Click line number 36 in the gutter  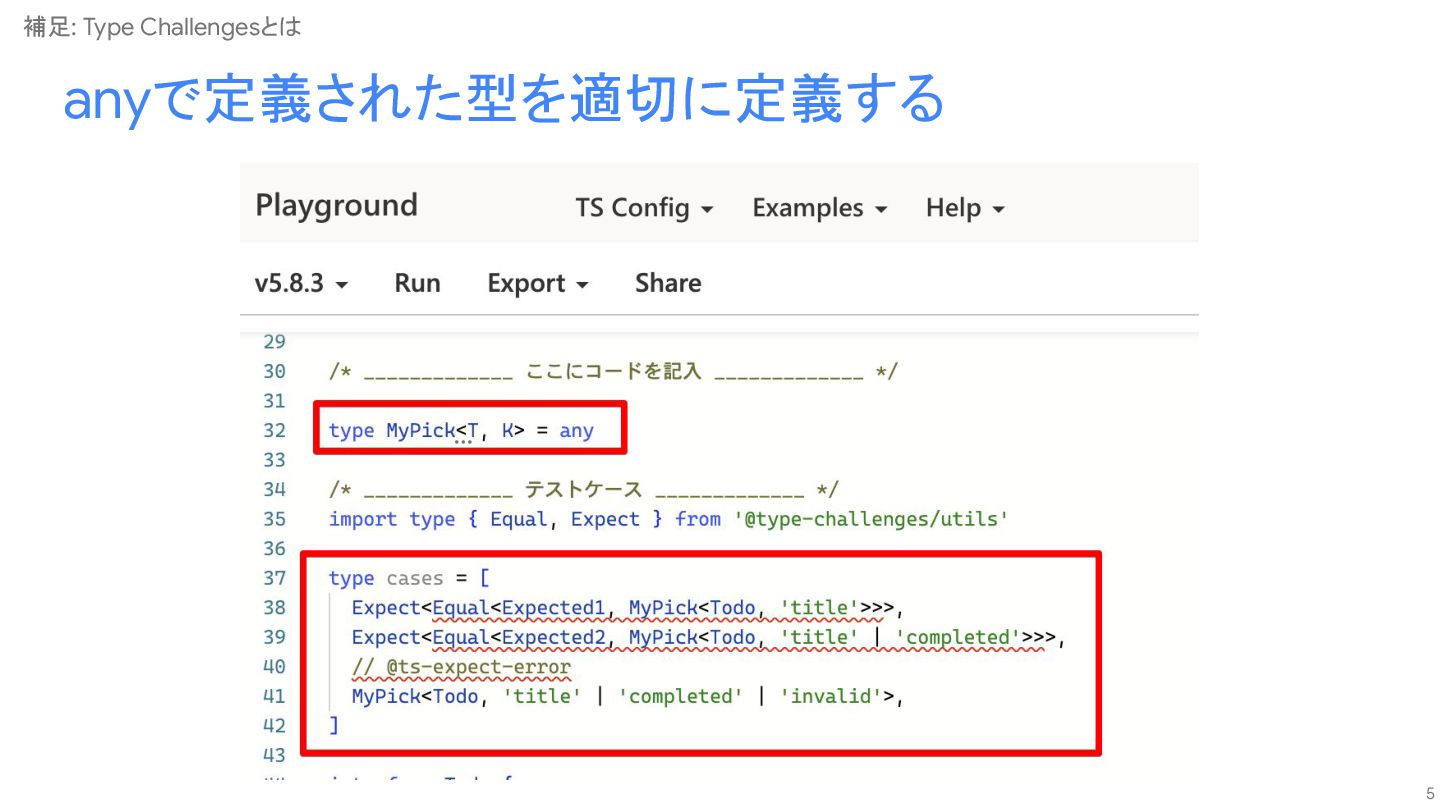(x=274, y=549)
